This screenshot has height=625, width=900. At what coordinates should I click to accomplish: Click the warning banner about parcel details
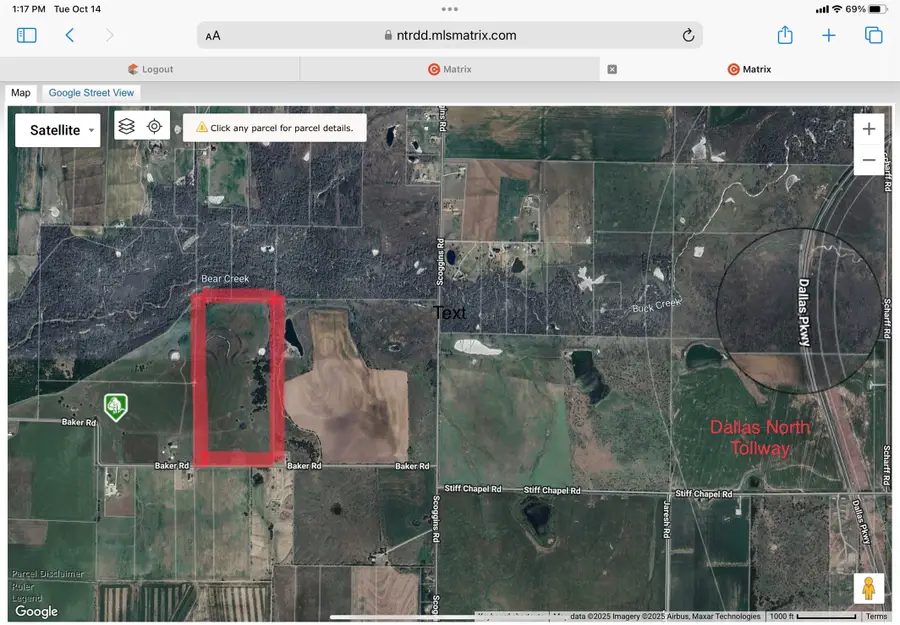(x=273, y=127)
